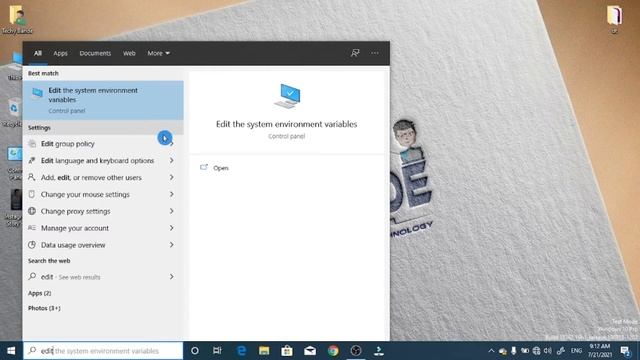Click the network globe icon in tray
This screenshot has width=640, height=360.
536,351
